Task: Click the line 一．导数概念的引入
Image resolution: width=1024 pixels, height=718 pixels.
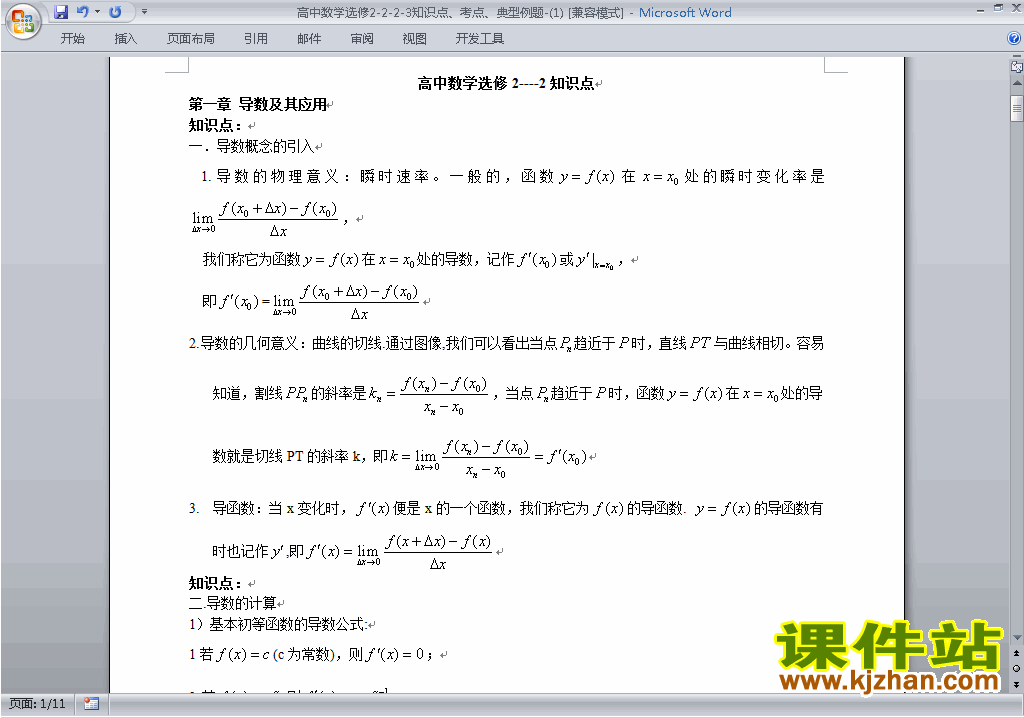Action: click(251, 146)
